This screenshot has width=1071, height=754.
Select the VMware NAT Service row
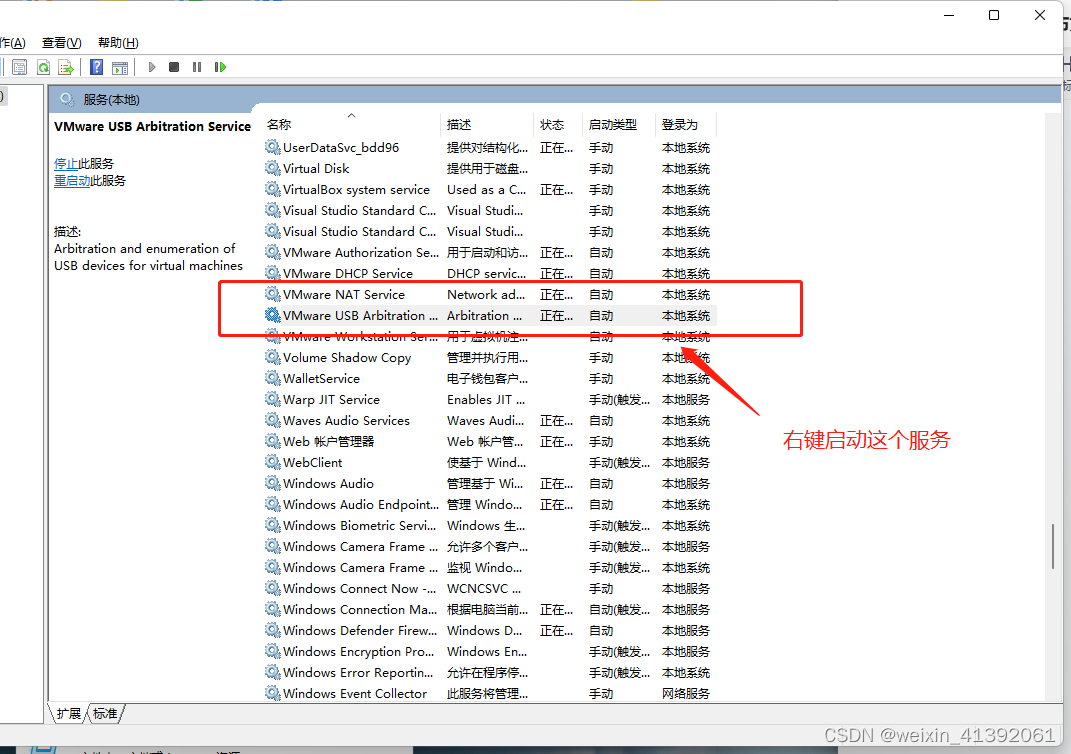pyautogui.click(x=489, y=294)
